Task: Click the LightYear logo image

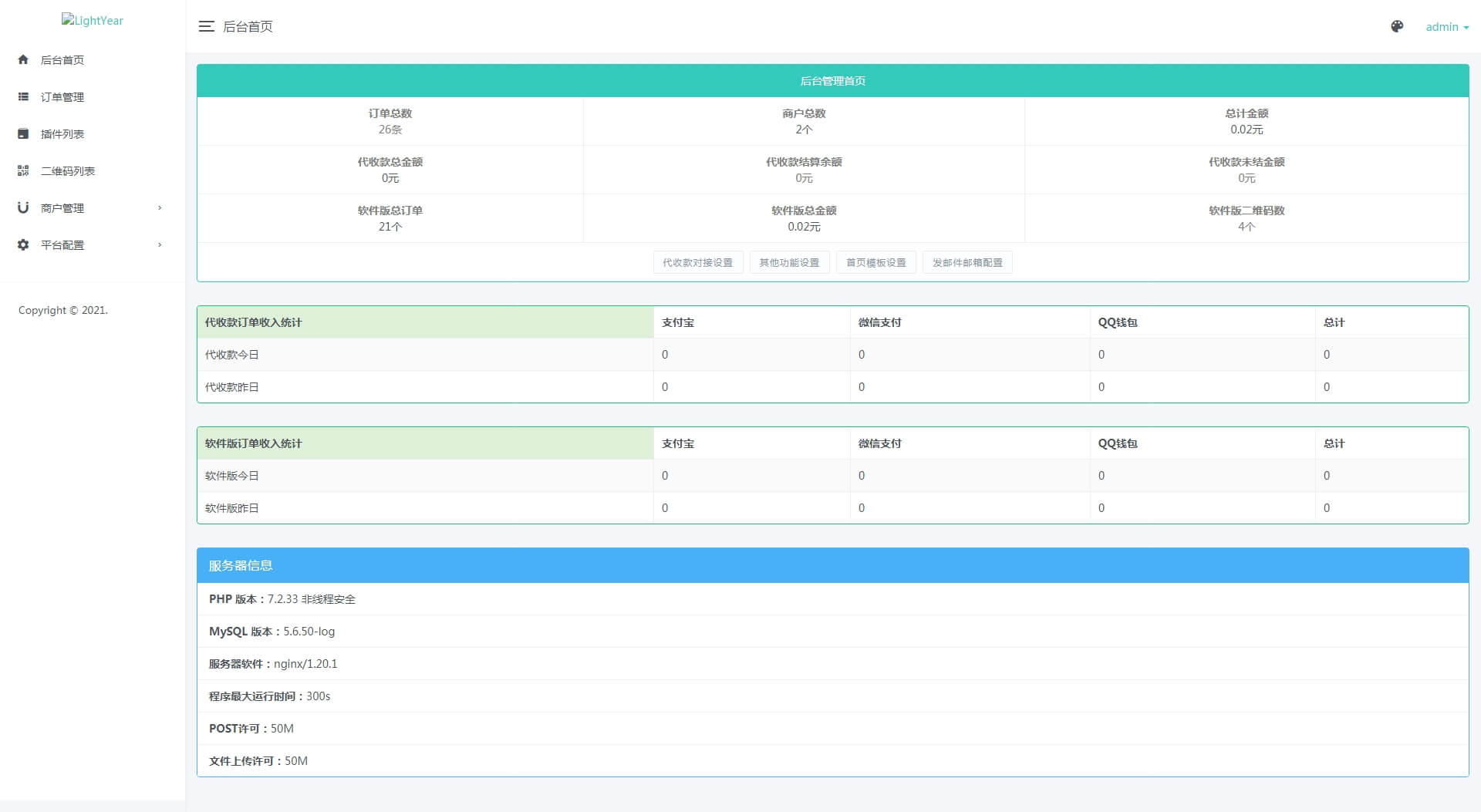Action: click(93, 20)
